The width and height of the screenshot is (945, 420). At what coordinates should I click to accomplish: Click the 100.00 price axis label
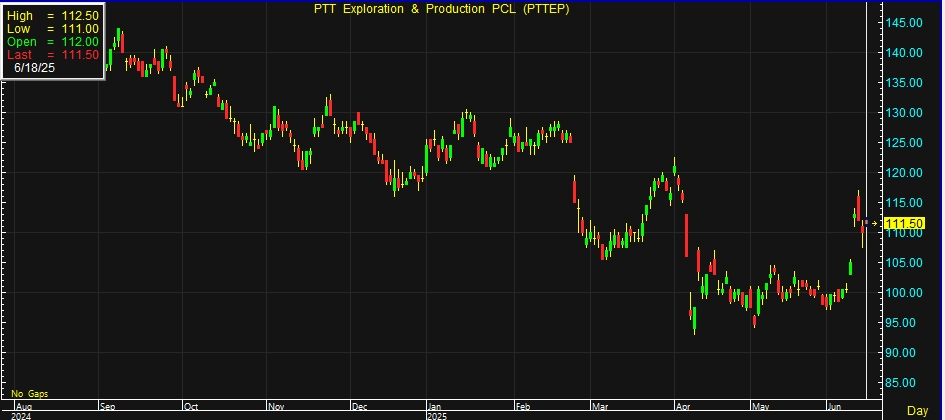point(904,293)
